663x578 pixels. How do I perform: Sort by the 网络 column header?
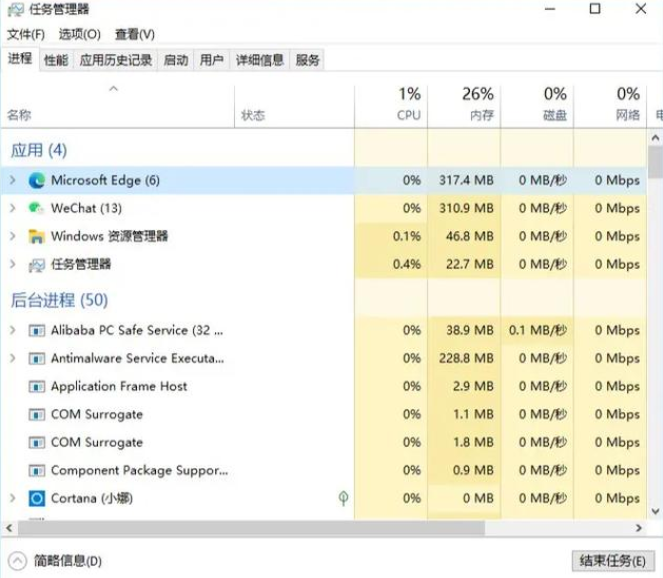coord(610,106)
